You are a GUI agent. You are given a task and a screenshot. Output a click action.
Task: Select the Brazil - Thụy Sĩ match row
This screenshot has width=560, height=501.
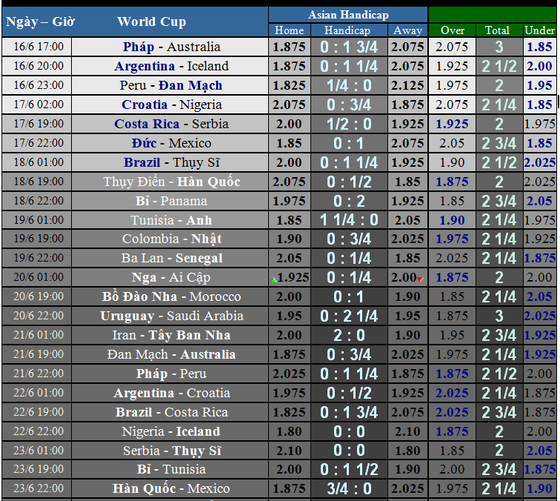click(279, 162)
